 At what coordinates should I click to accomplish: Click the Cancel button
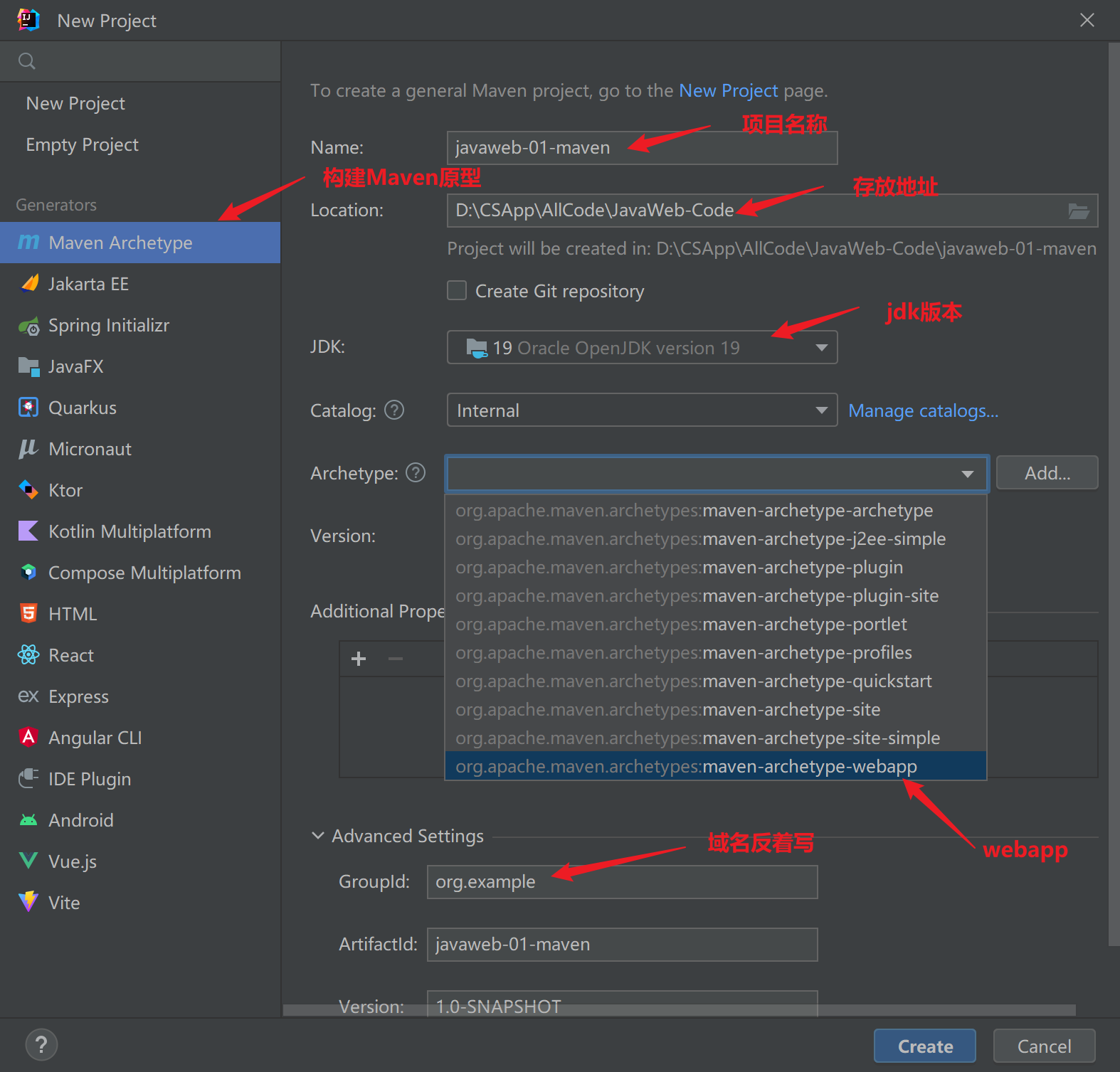click(x=1044, y=1046)
